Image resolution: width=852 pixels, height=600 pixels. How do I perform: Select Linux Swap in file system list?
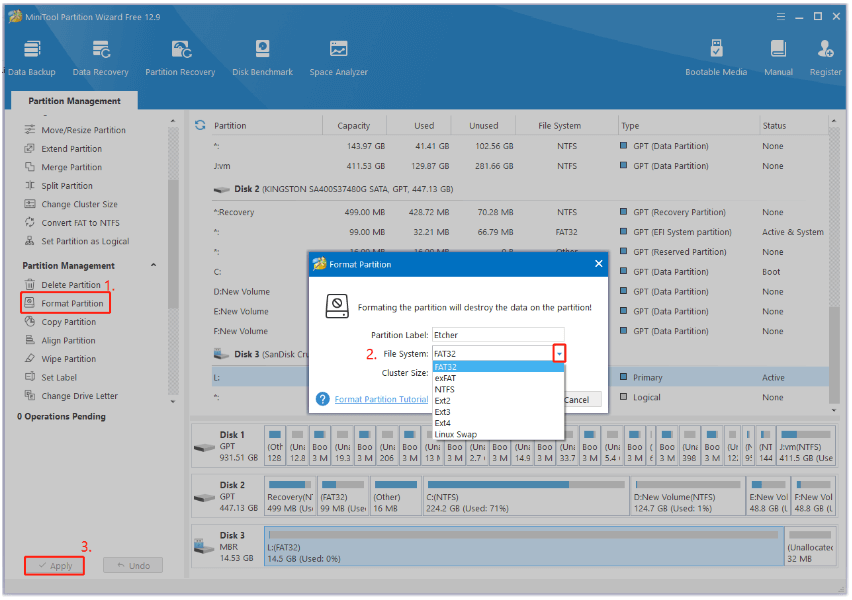(498, 434)
